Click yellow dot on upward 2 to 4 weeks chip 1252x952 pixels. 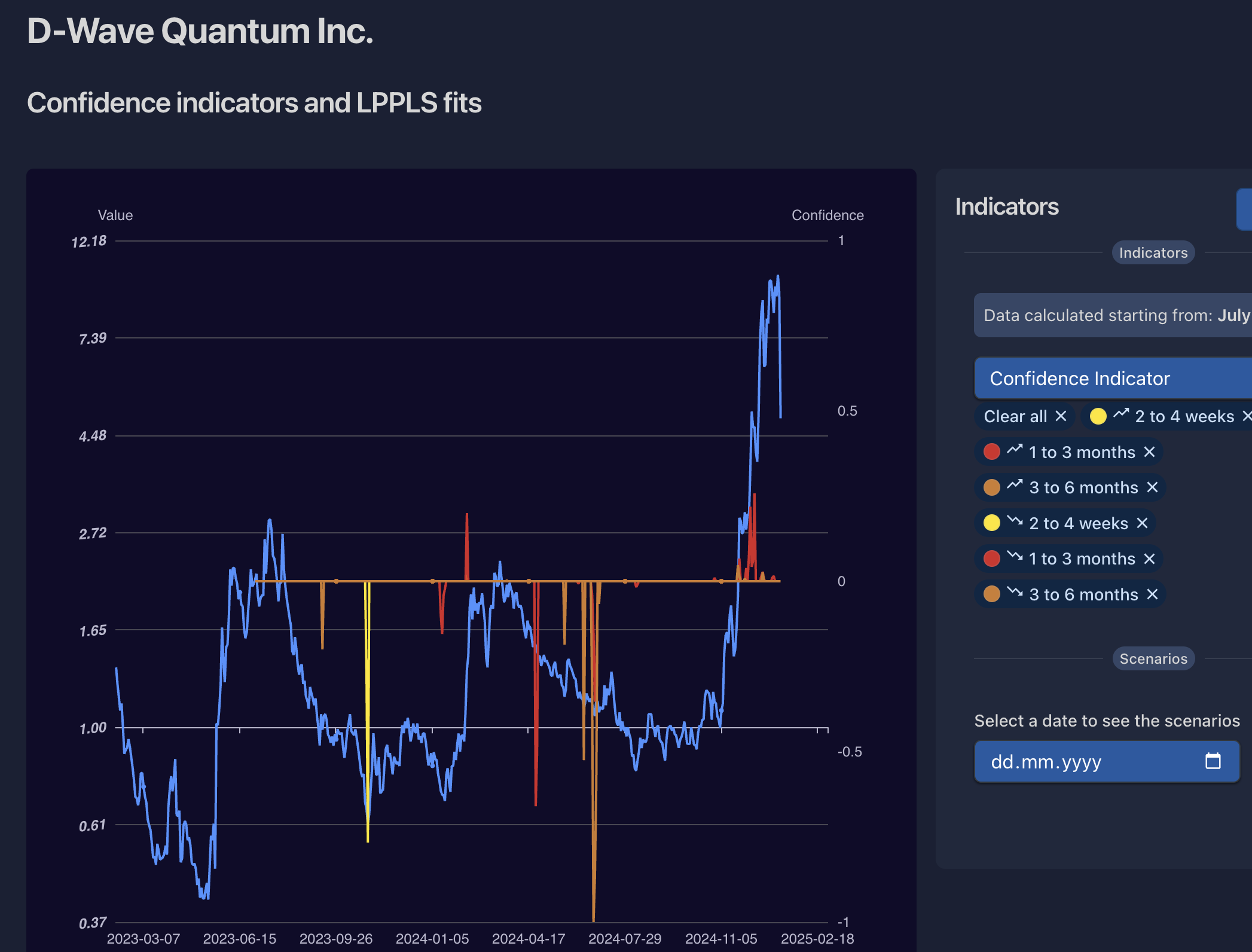click(1098, 416)
